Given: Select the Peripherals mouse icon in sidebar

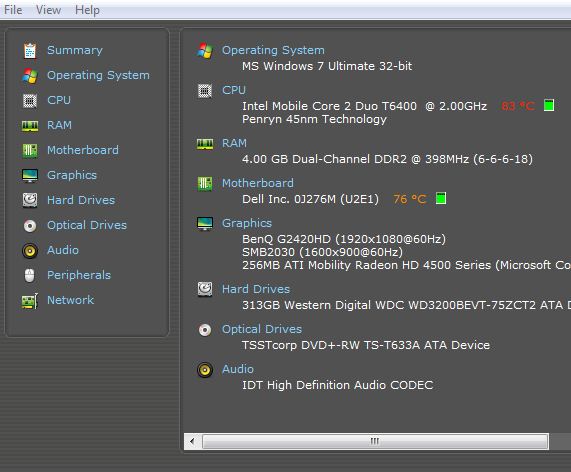Looking at the screenshot, I should tap(30, 276).
